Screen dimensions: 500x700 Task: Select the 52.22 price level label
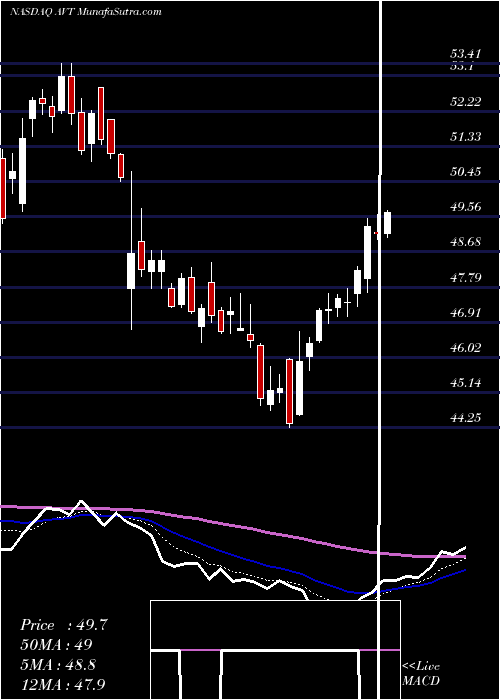[466, 102]
